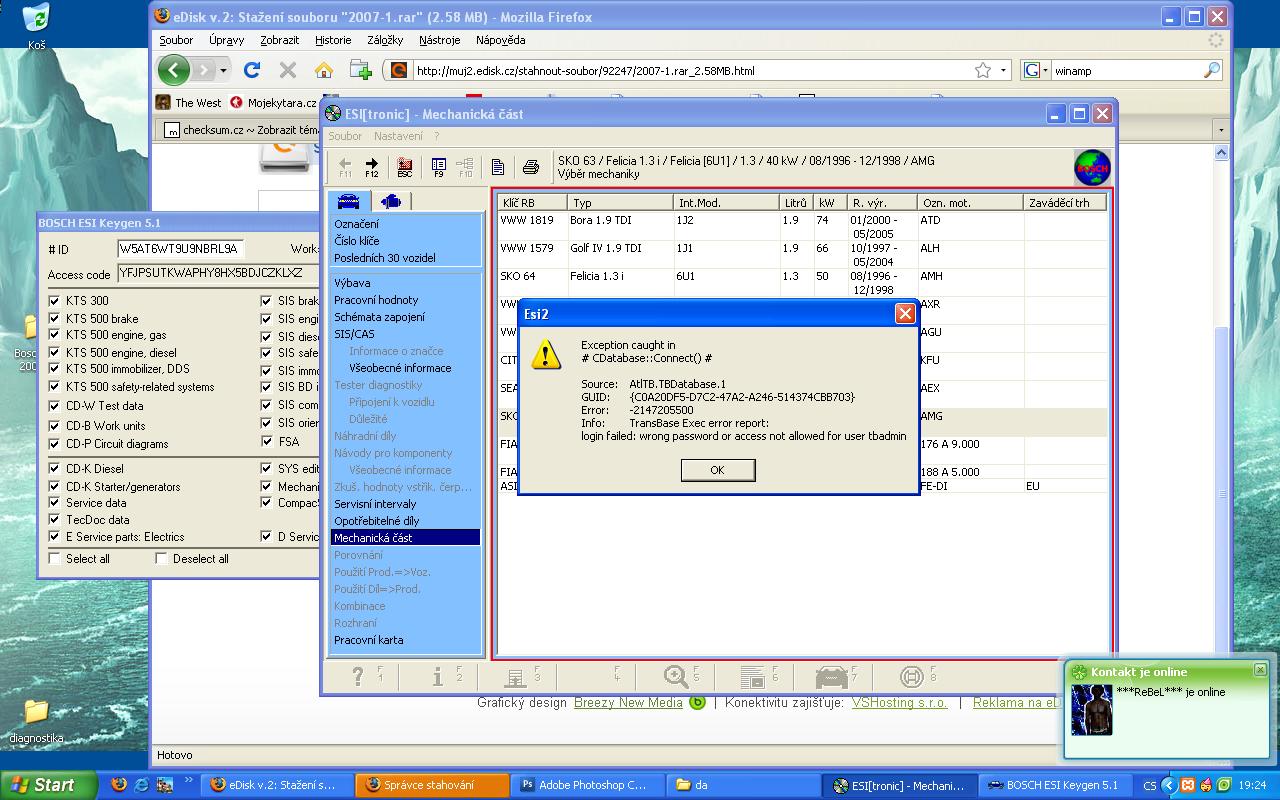This screenshot has height=800, width=1280.
Task: Click the F5 magnifier zoom icon
Action: (677, 677)
